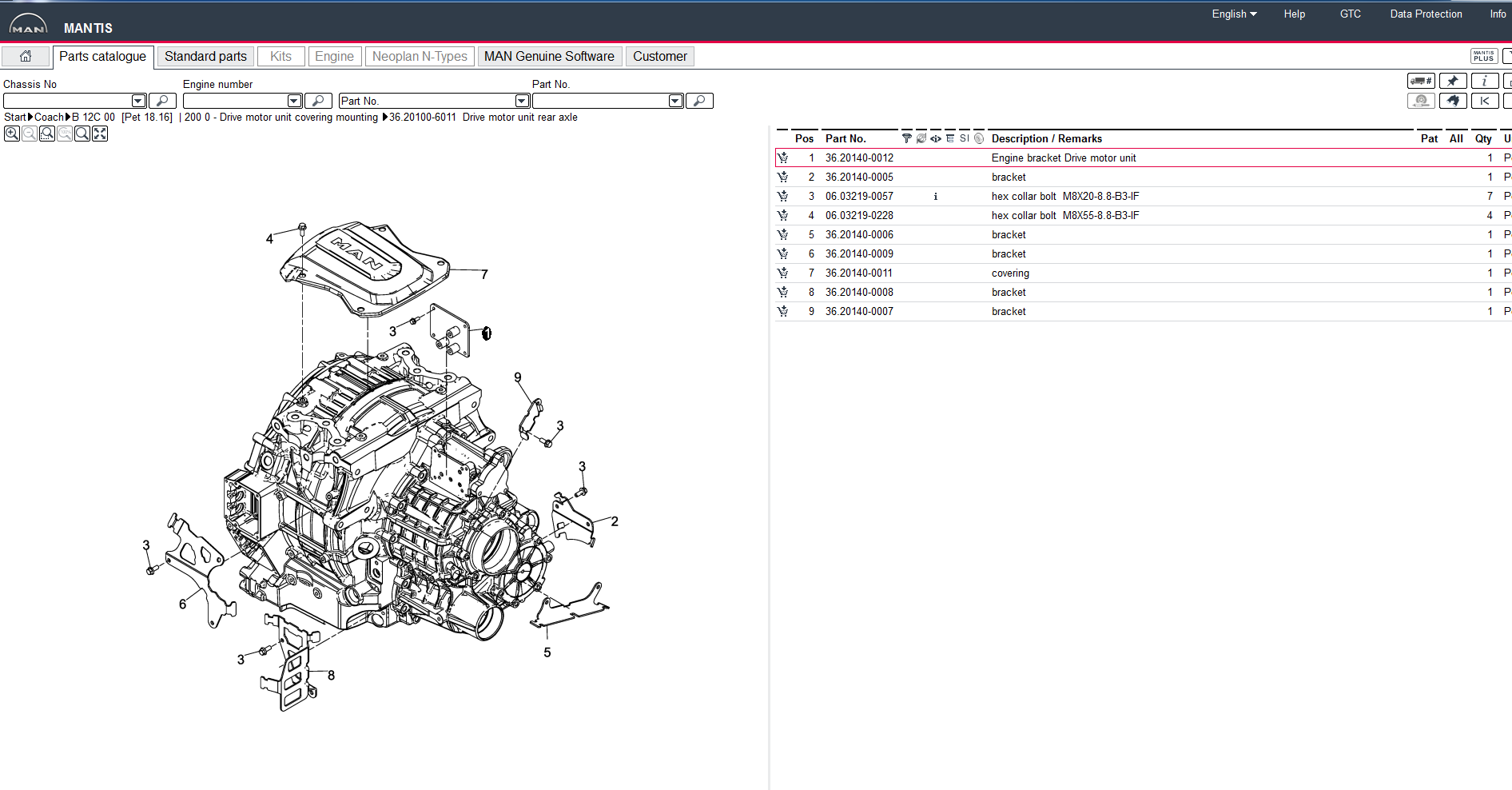Select the Zoom In magnifier tool
This screenshot has height=790, width=1512.
[11, 134]
